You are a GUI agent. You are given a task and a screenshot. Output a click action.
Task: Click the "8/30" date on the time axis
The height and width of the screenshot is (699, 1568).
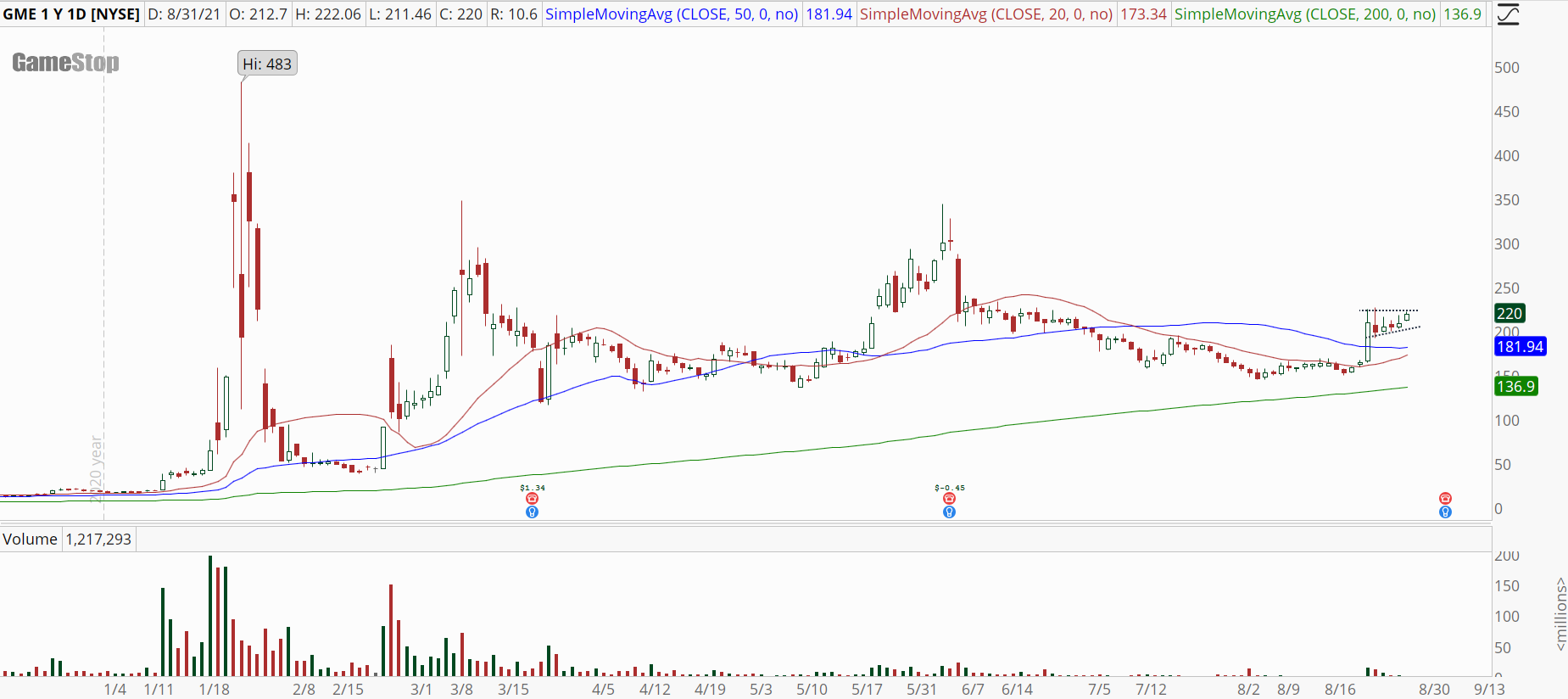click(x=1434, y=690)
